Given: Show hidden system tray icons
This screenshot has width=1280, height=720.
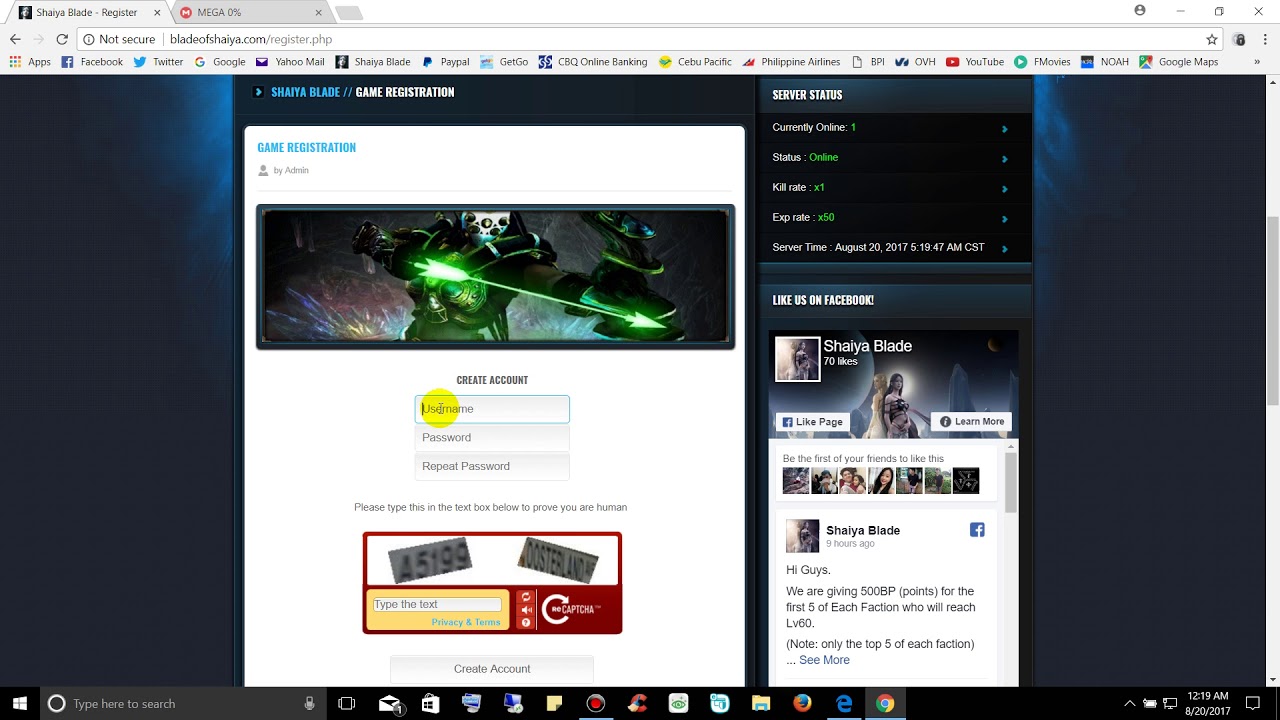Looking at the screenshot, I should click(x=1130, y=703).
